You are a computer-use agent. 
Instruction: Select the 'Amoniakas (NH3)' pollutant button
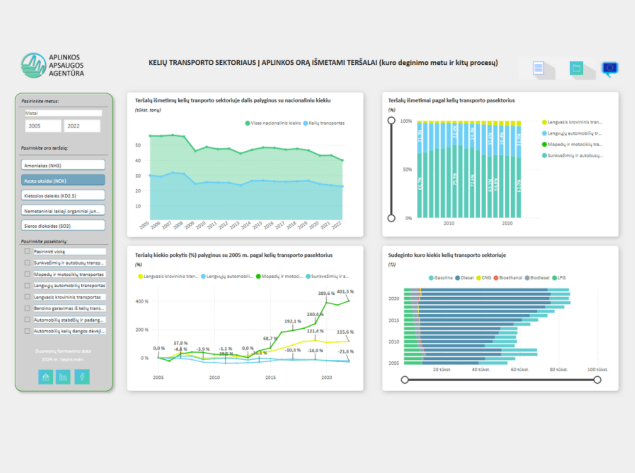click(x=63, y=165)
